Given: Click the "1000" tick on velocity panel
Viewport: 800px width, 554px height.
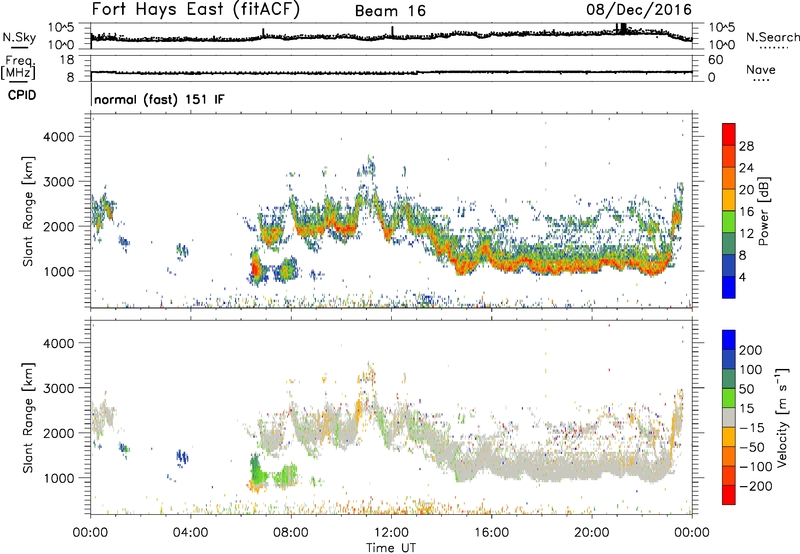Looking at the screenshot, I should point(58,478).
